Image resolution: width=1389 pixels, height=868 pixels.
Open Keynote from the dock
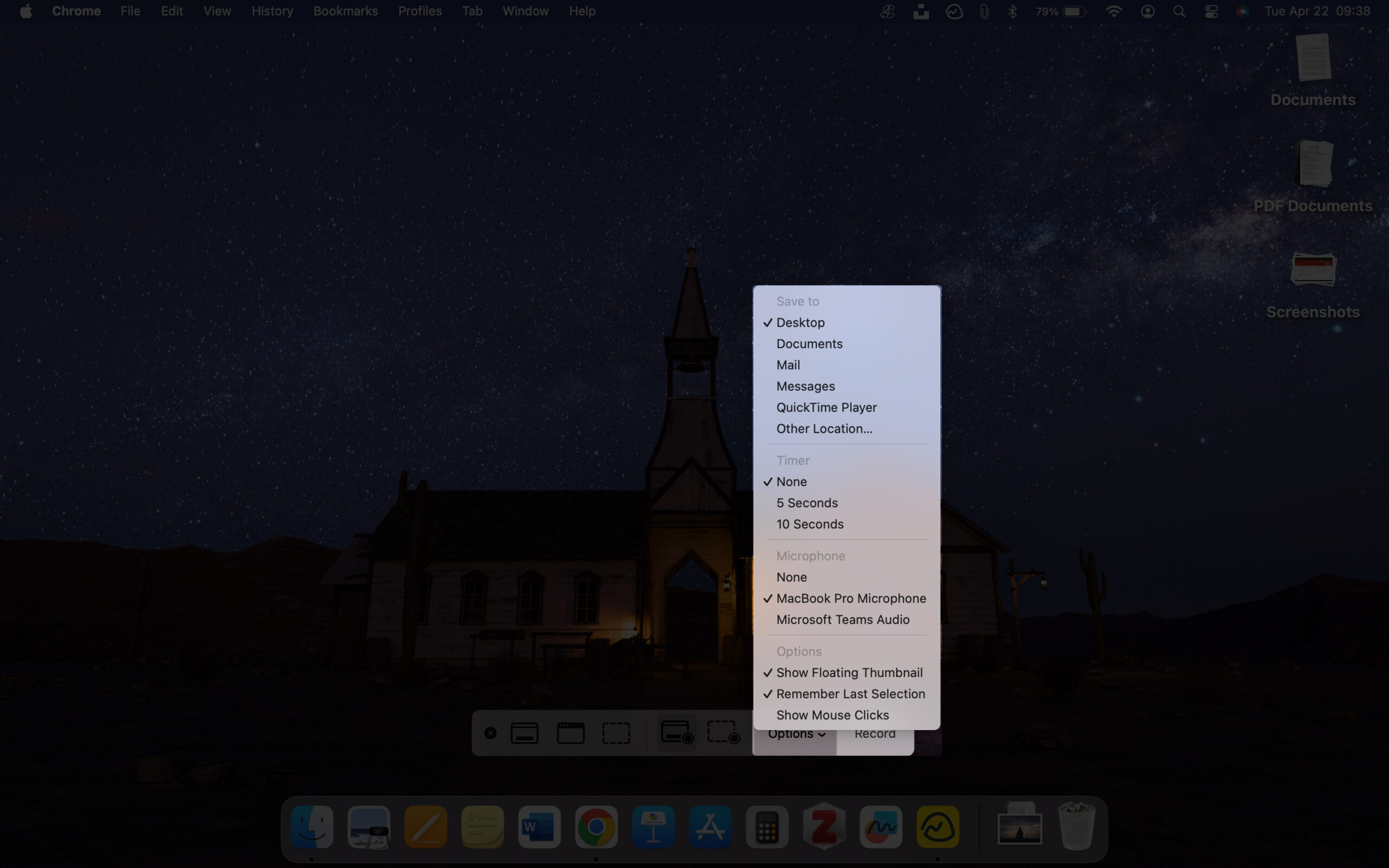pos(654,827)
